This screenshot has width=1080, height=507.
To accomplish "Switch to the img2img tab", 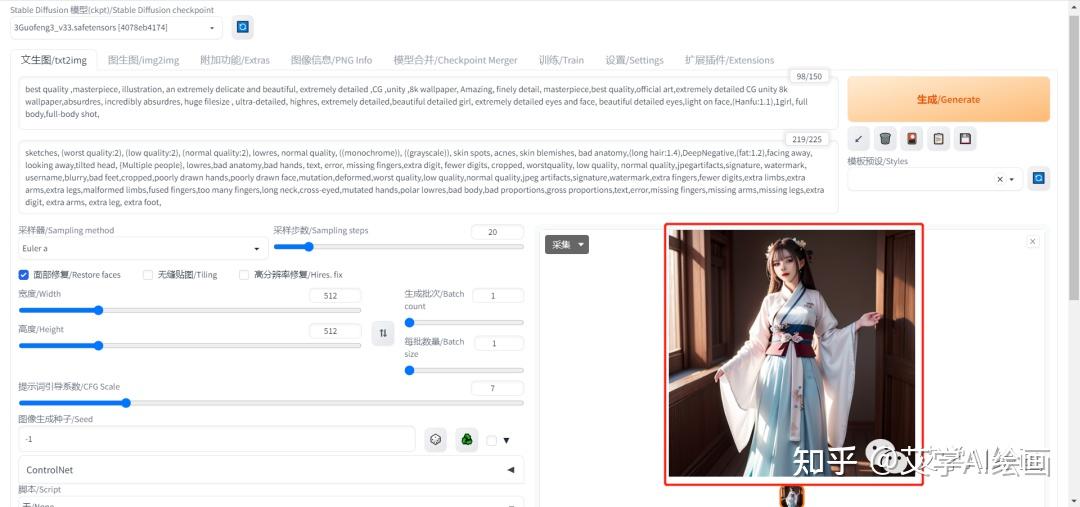I will 143,60.
